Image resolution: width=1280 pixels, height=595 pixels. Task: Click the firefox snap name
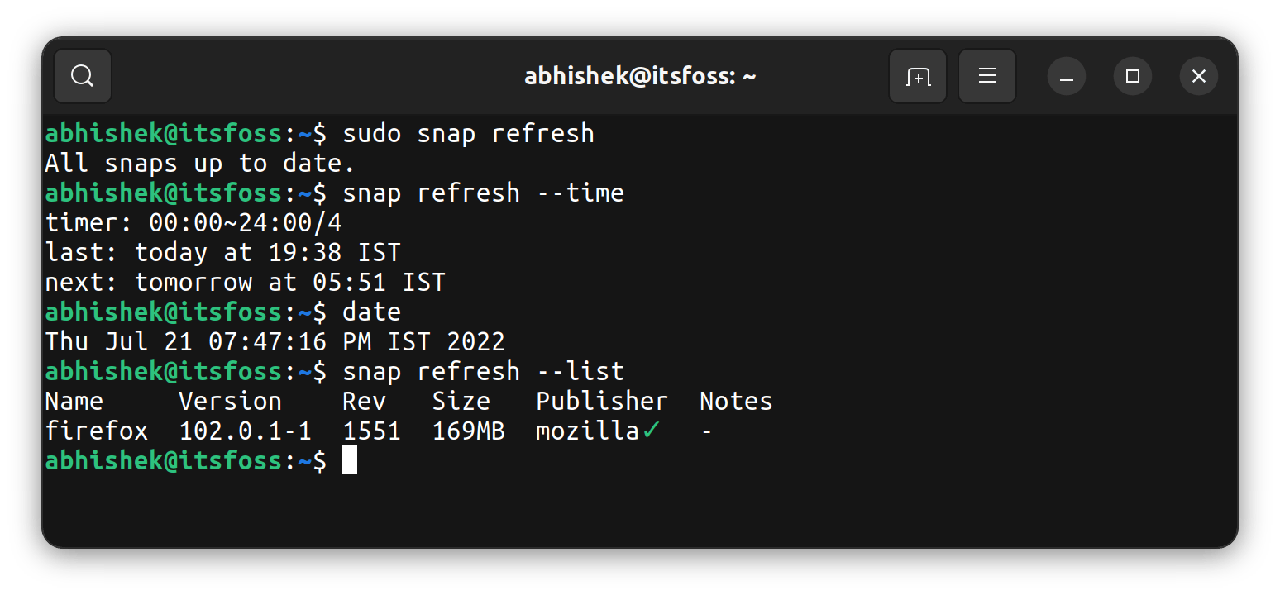[96, 431]
